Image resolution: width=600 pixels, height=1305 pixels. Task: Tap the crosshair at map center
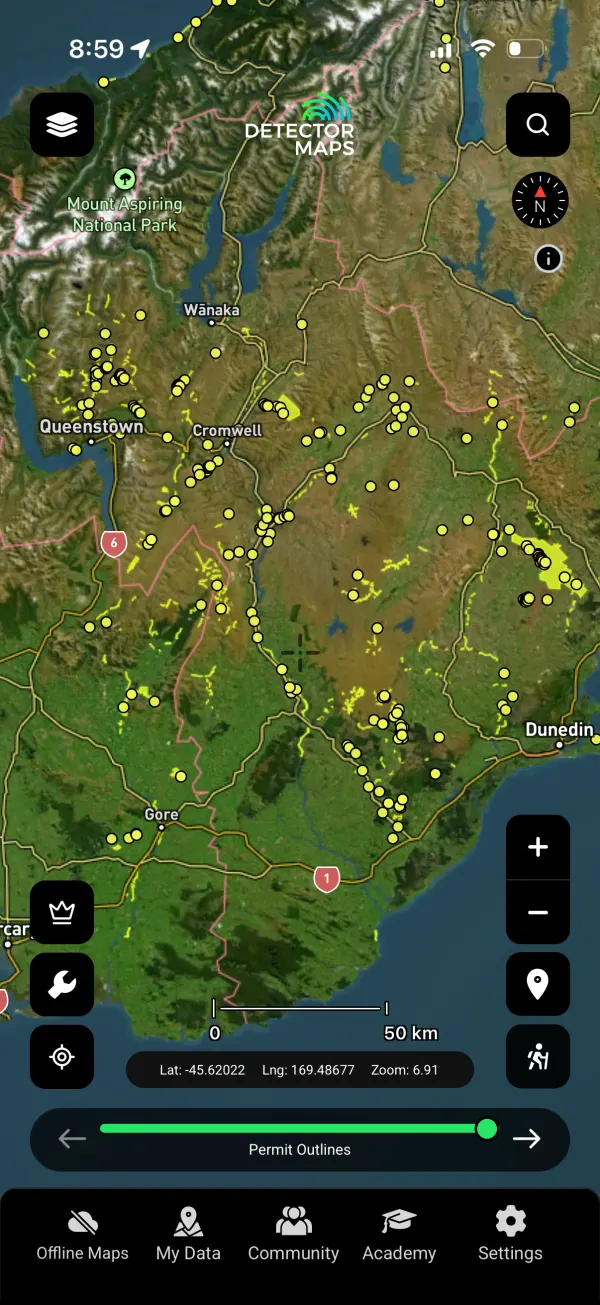[300, 652]
